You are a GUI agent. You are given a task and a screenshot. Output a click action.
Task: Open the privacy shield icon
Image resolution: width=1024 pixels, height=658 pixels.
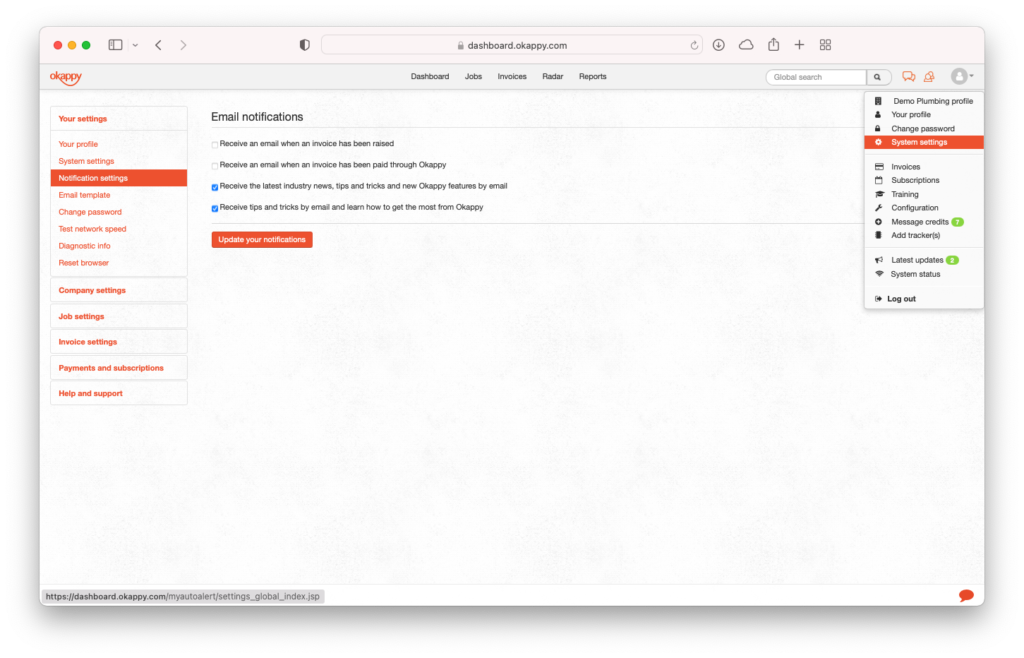(304, 45)
